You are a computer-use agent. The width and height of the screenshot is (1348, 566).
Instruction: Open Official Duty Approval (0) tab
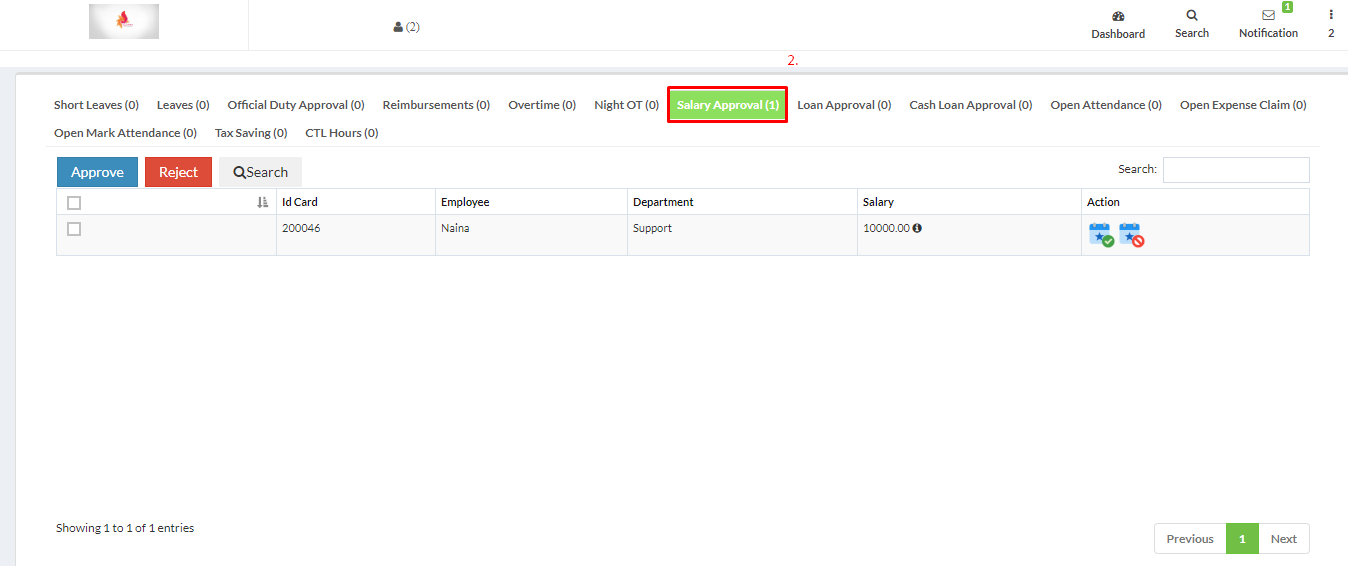[296, 105]
